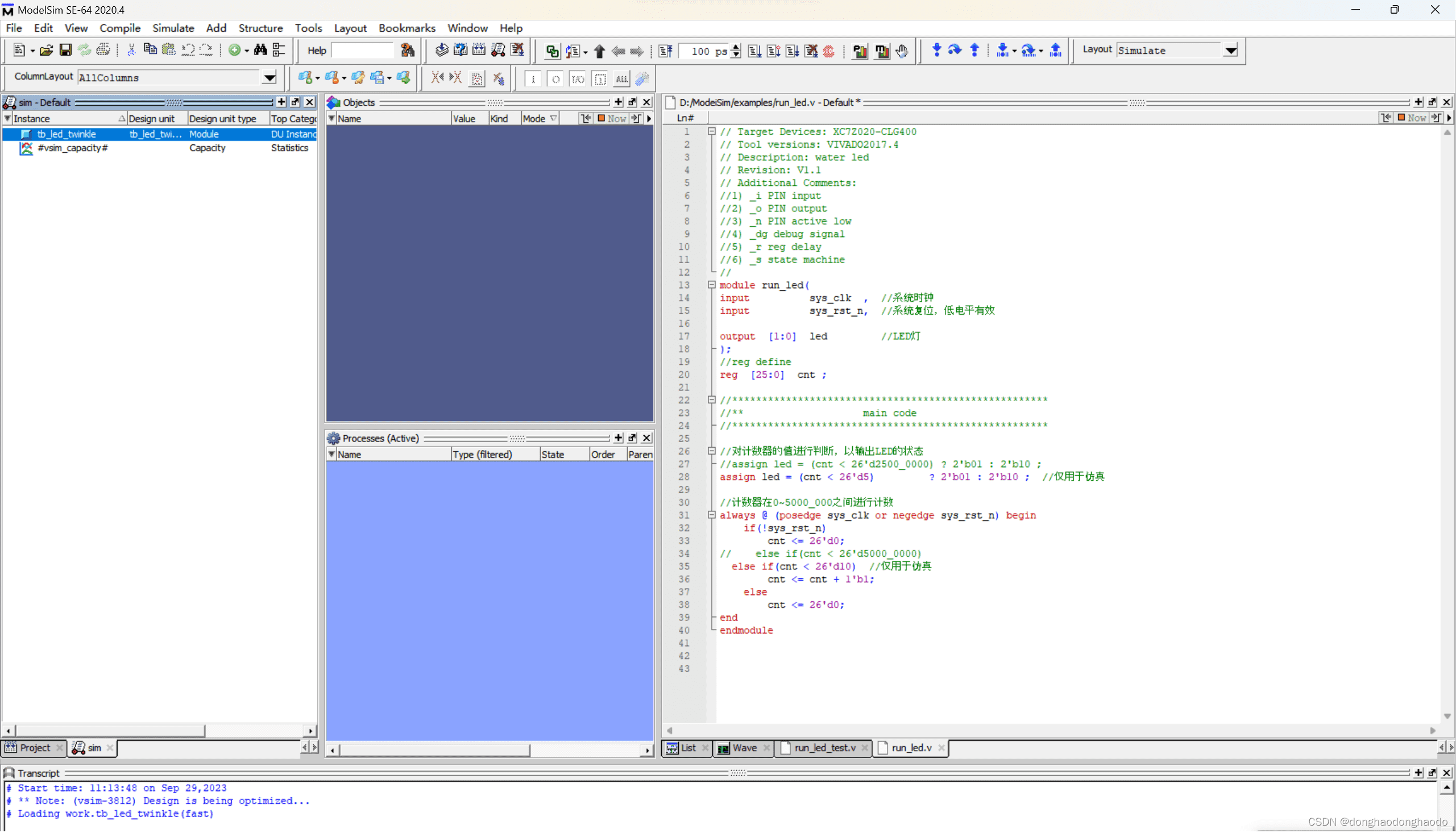Viewport: 1456px width, 833px height.
Task: Open the ColumnLayout AllColumns dropdown
Action: click(x=269, y=77)
